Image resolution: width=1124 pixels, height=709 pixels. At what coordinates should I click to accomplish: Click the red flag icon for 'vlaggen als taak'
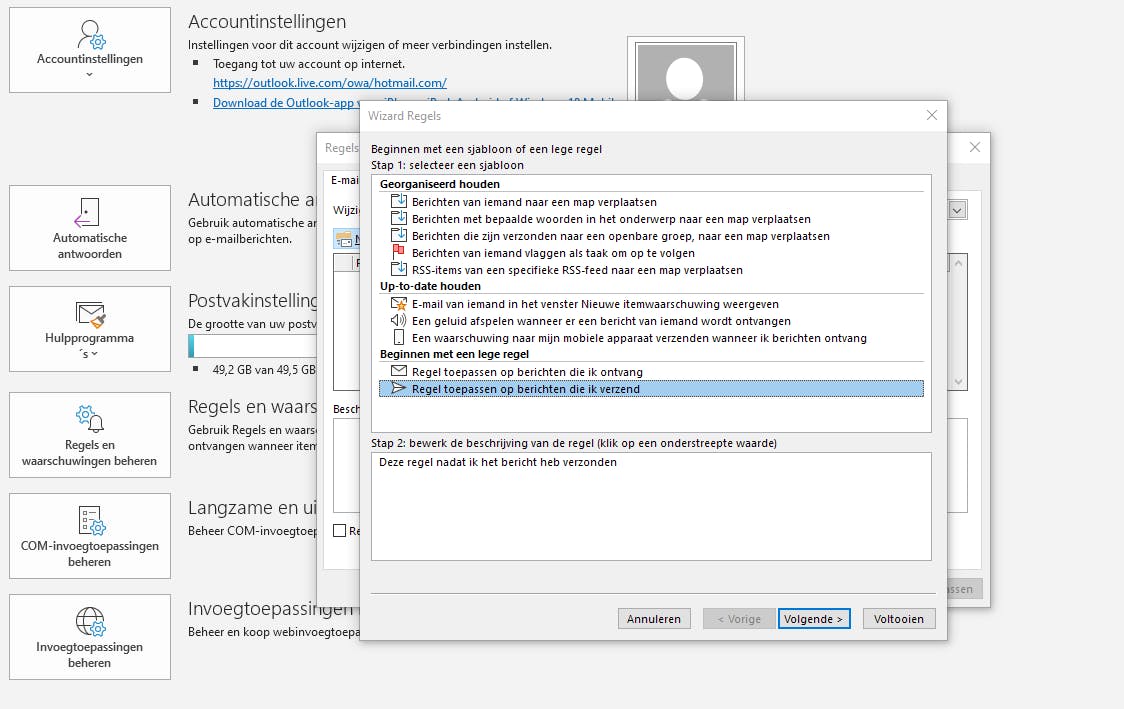tap(399, 252)
